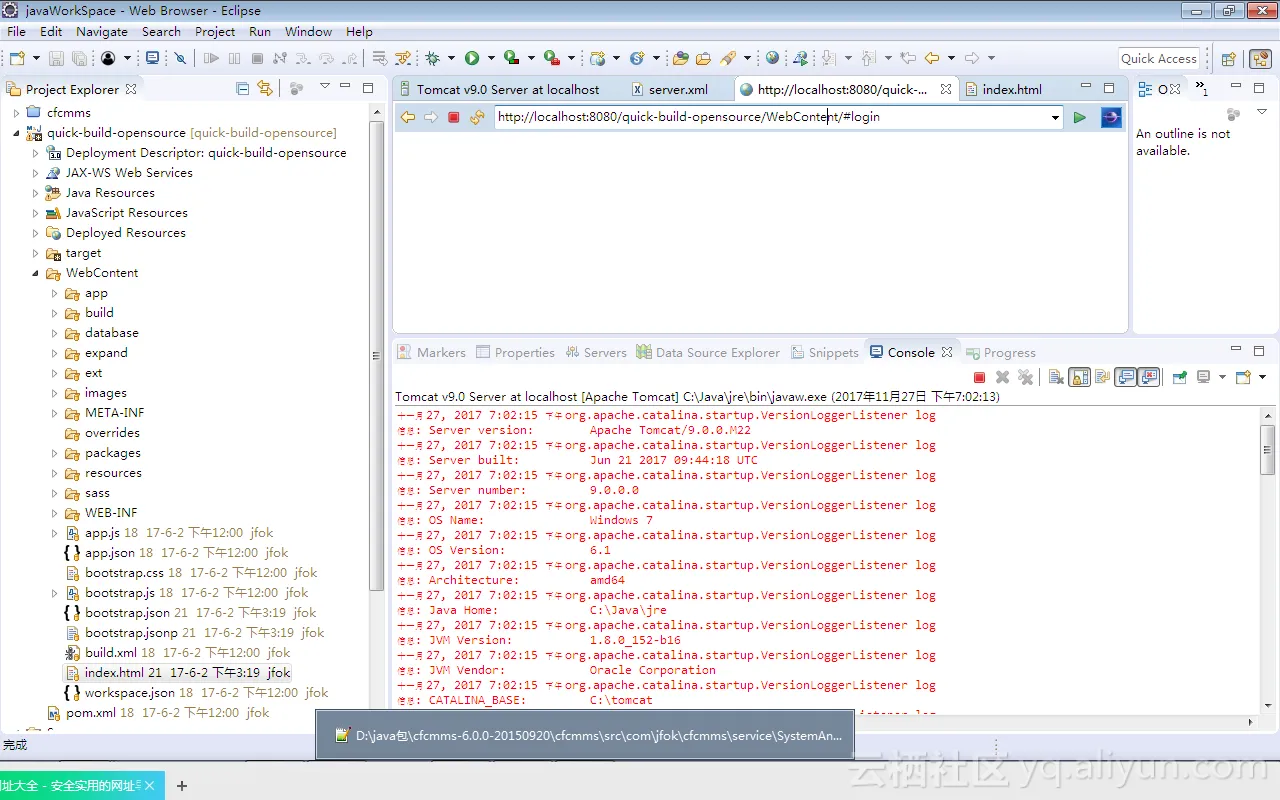Open the Navigate menu

pyautogui.click(x=101, y=31)
